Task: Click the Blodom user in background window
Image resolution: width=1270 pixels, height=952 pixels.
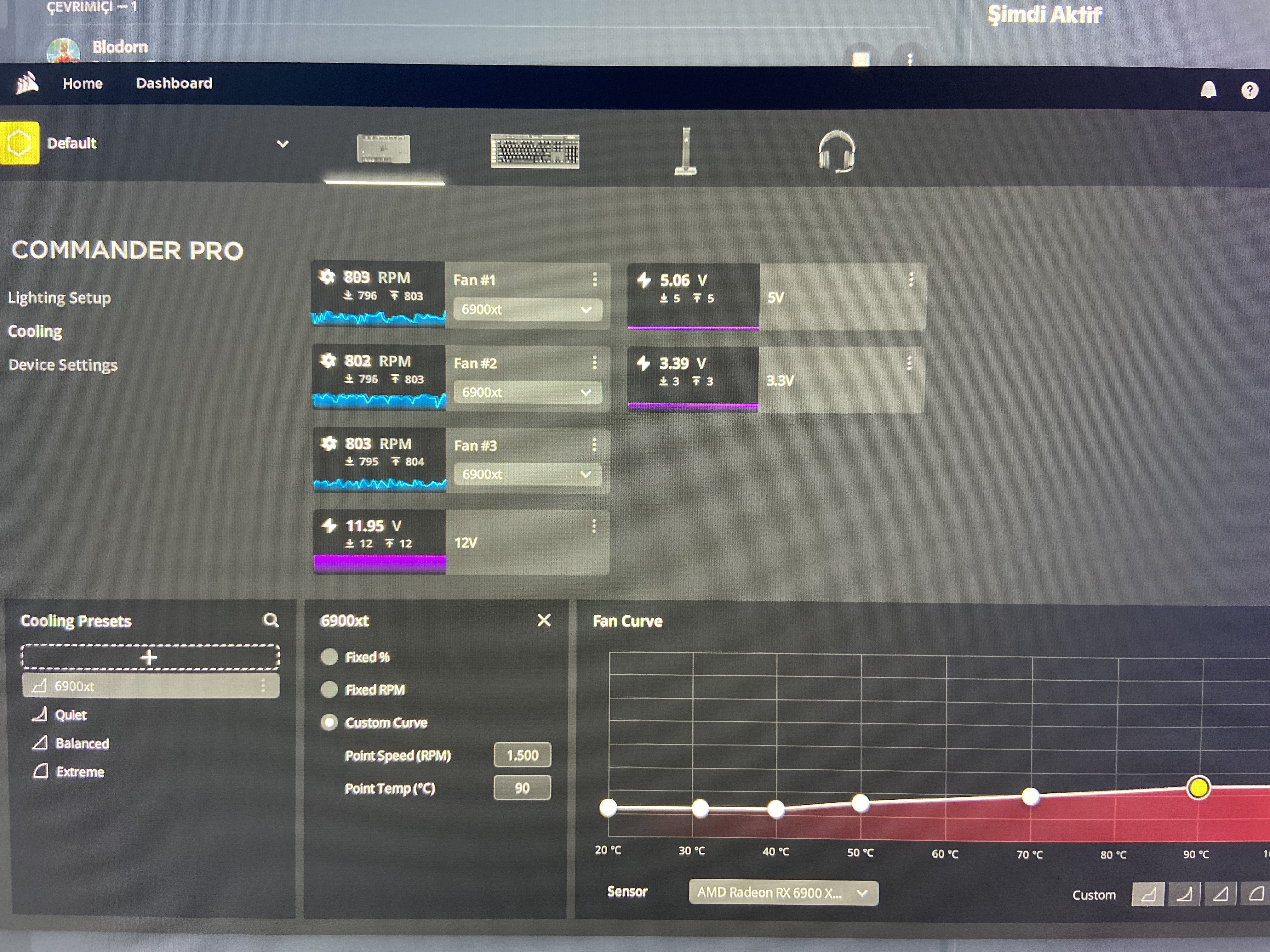Action: point(119,47)
